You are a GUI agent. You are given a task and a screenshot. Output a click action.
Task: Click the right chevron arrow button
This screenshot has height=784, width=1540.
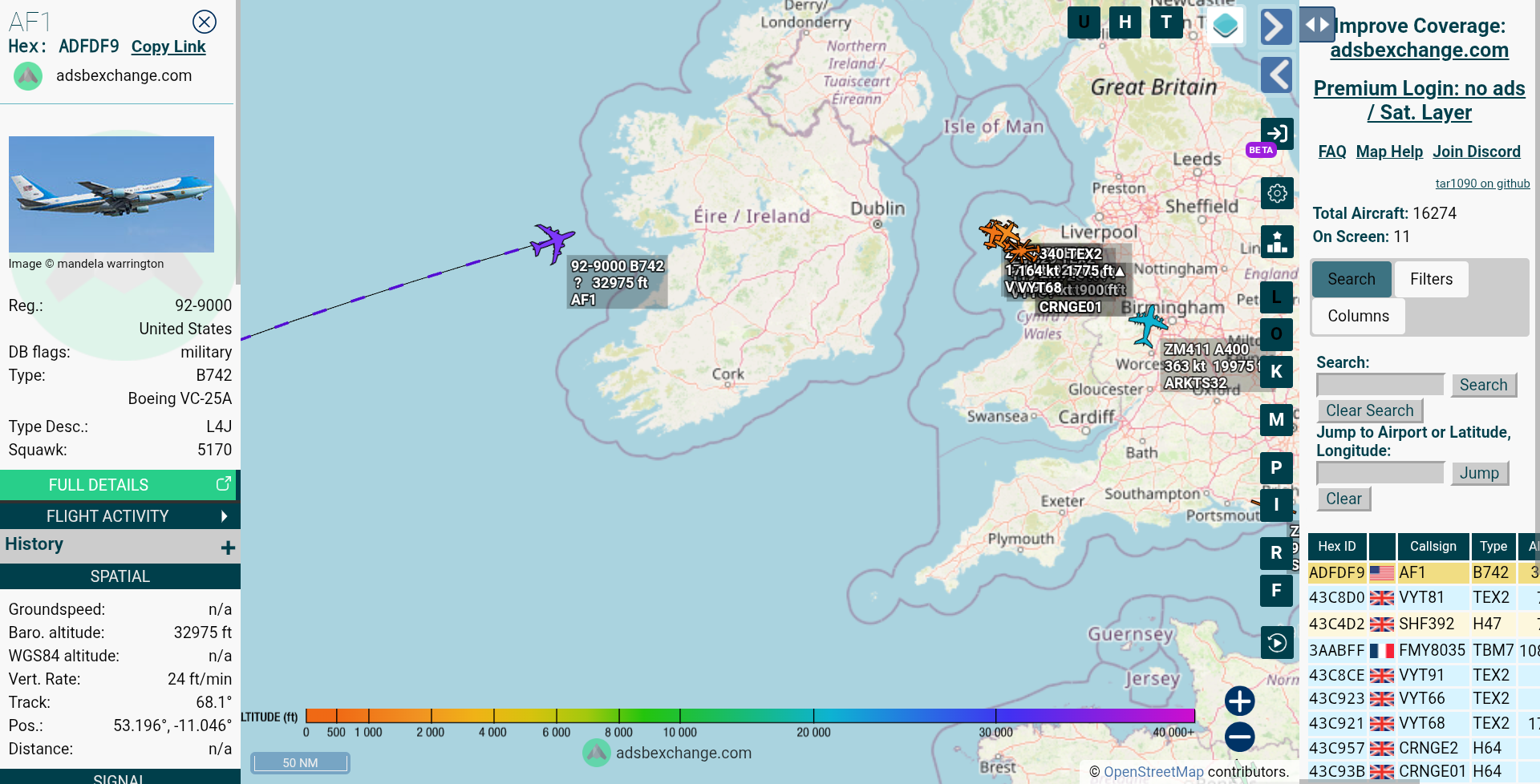click(x=1276, y=26)
